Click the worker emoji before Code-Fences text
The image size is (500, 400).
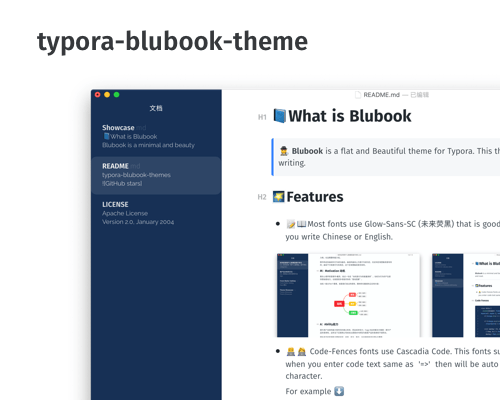point(291,351)
